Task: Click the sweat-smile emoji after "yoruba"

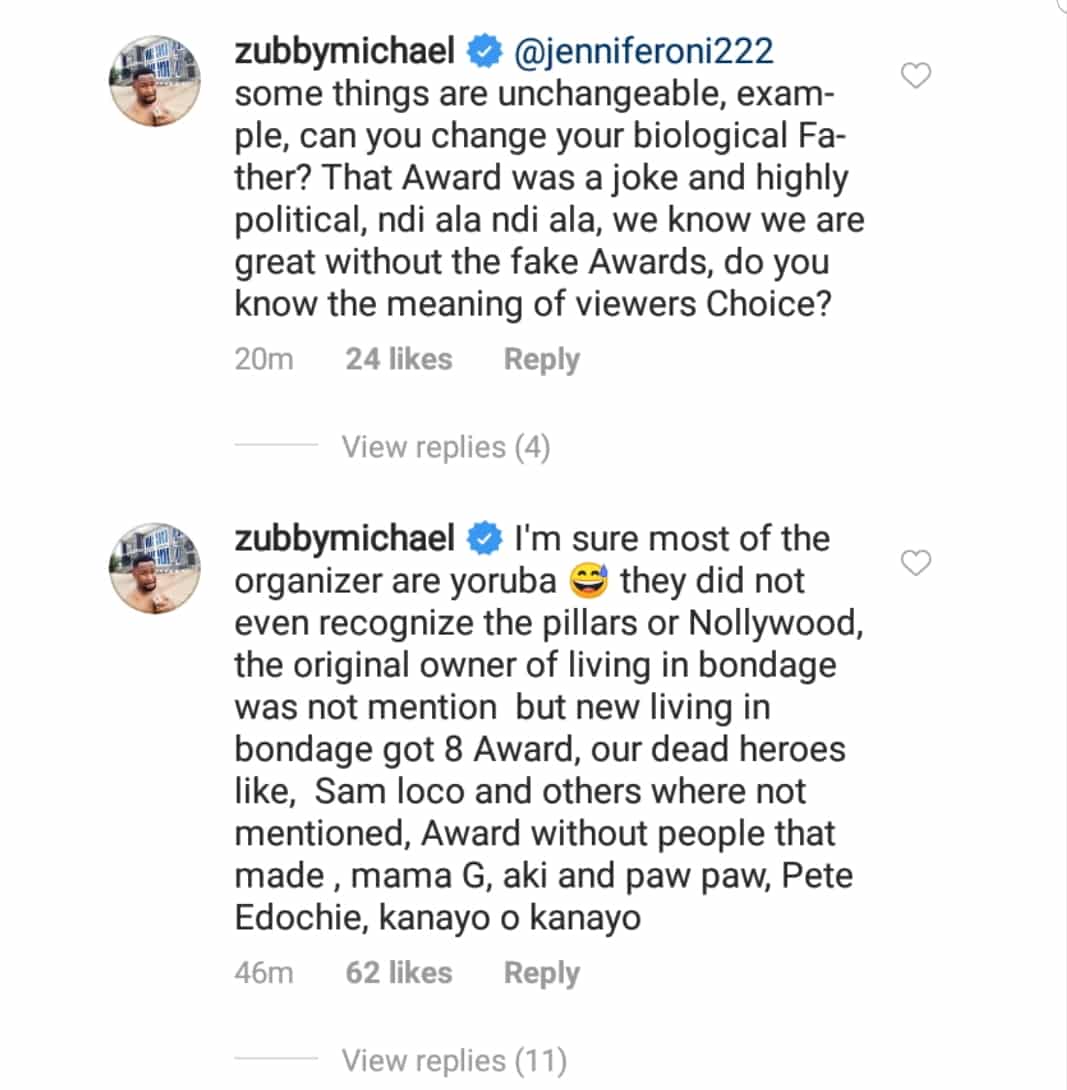Action: (x=589, y=581)
